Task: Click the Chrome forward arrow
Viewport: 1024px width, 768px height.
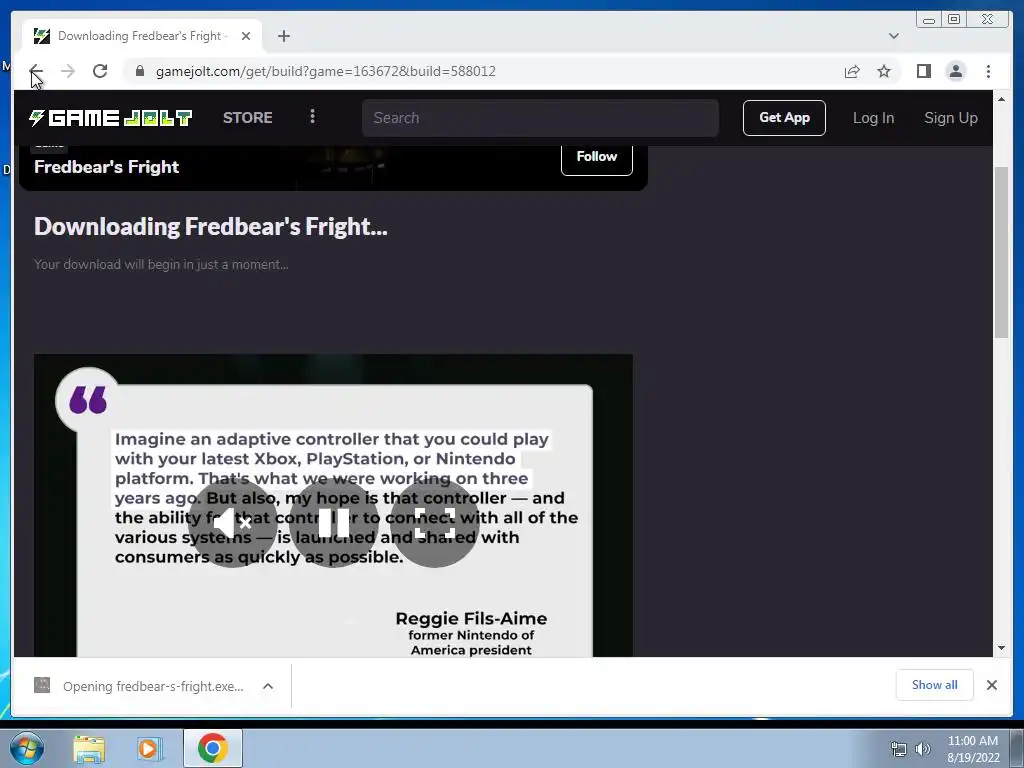Action: (68, 71)
